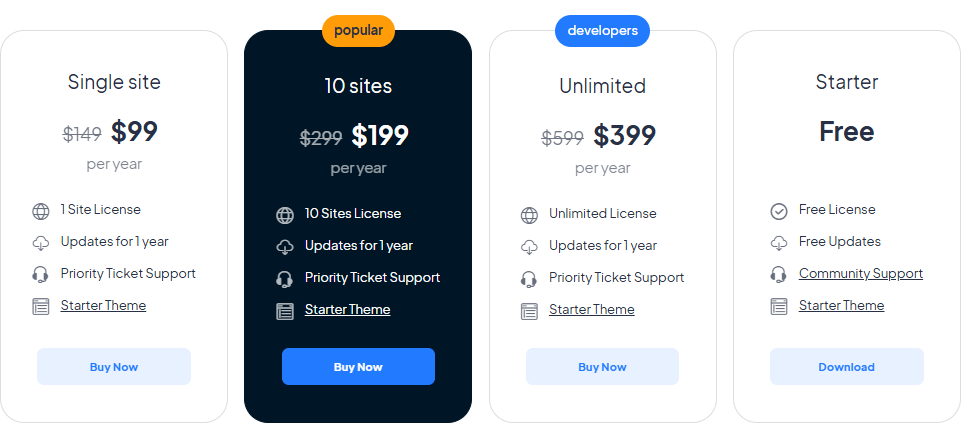Click theme layout icon in Unlimited plan
Screen dimensions: 962x424
coord(529,311)
